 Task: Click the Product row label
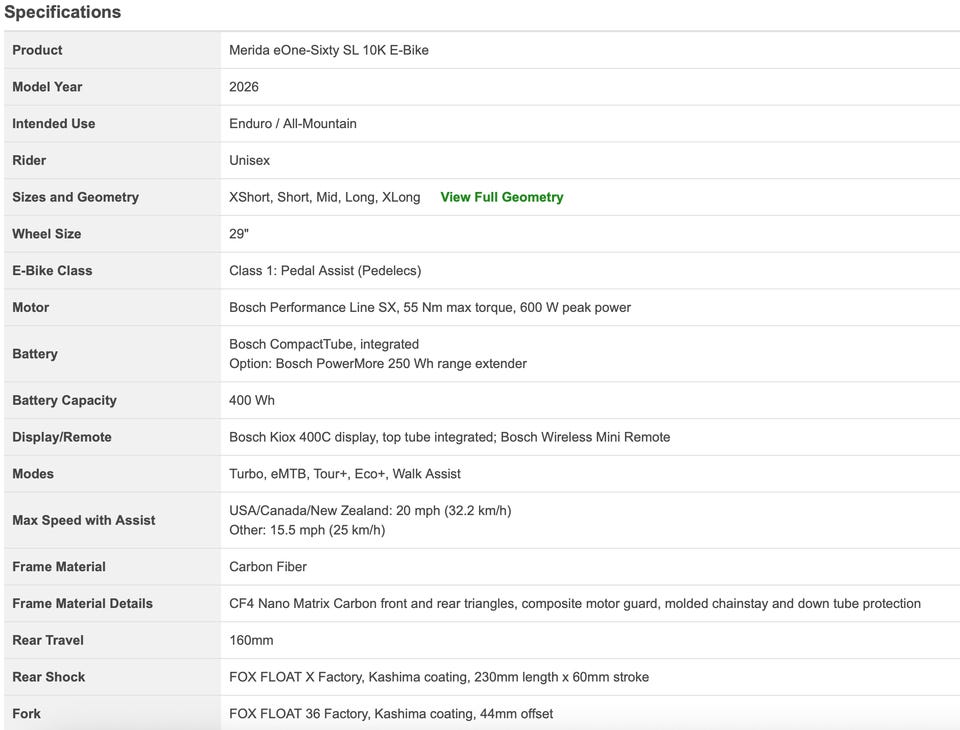(37, 50)
